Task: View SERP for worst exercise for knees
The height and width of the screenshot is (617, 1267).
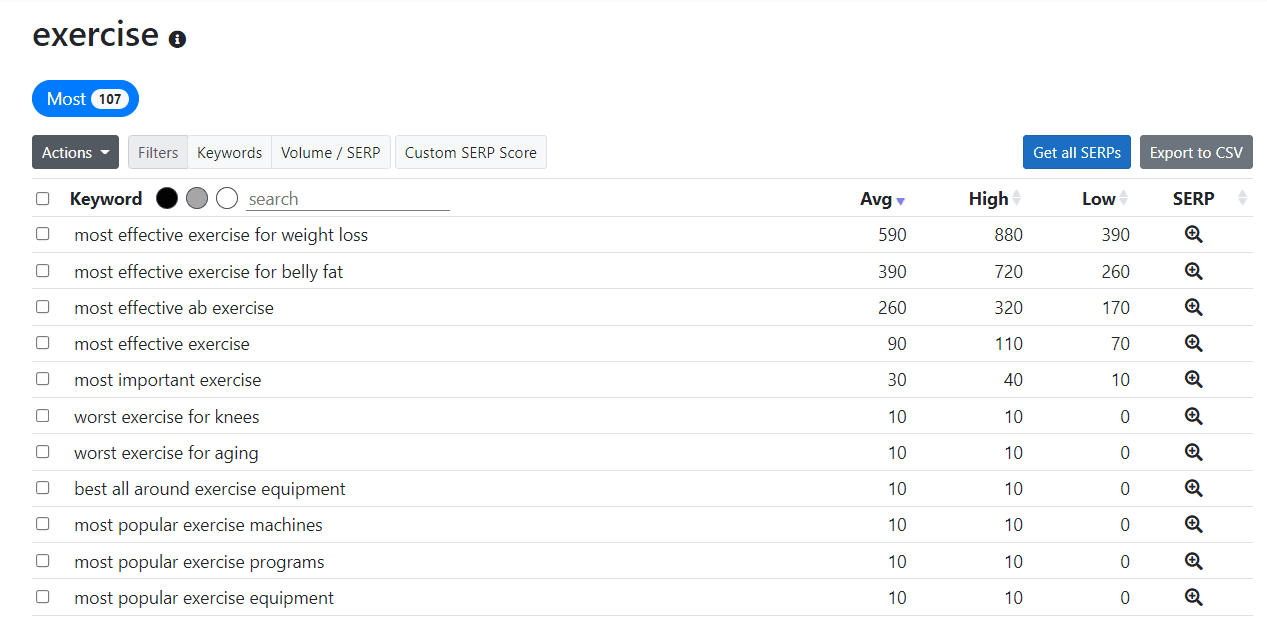Action: click(x=1193, y=416)
